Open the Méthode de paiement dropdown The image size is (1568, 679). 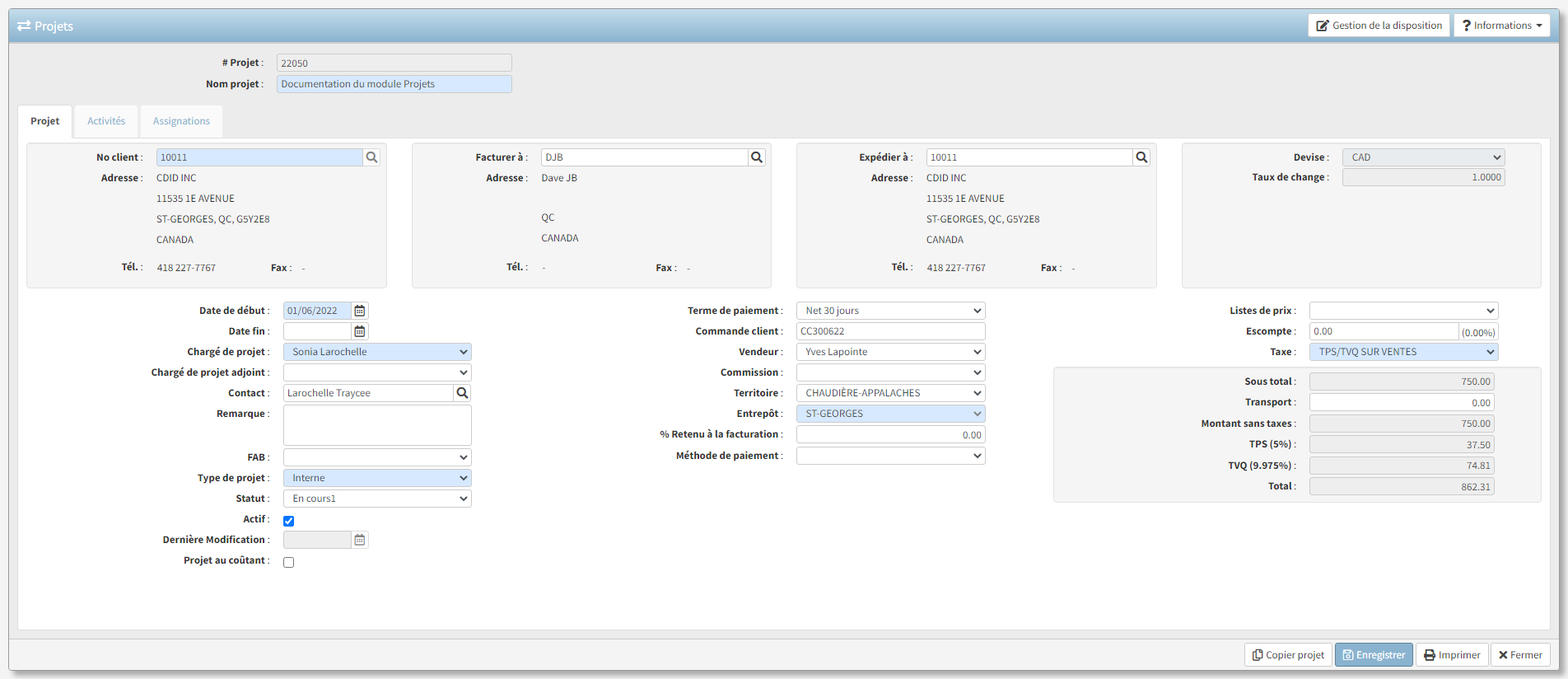[x=890, y=456]
